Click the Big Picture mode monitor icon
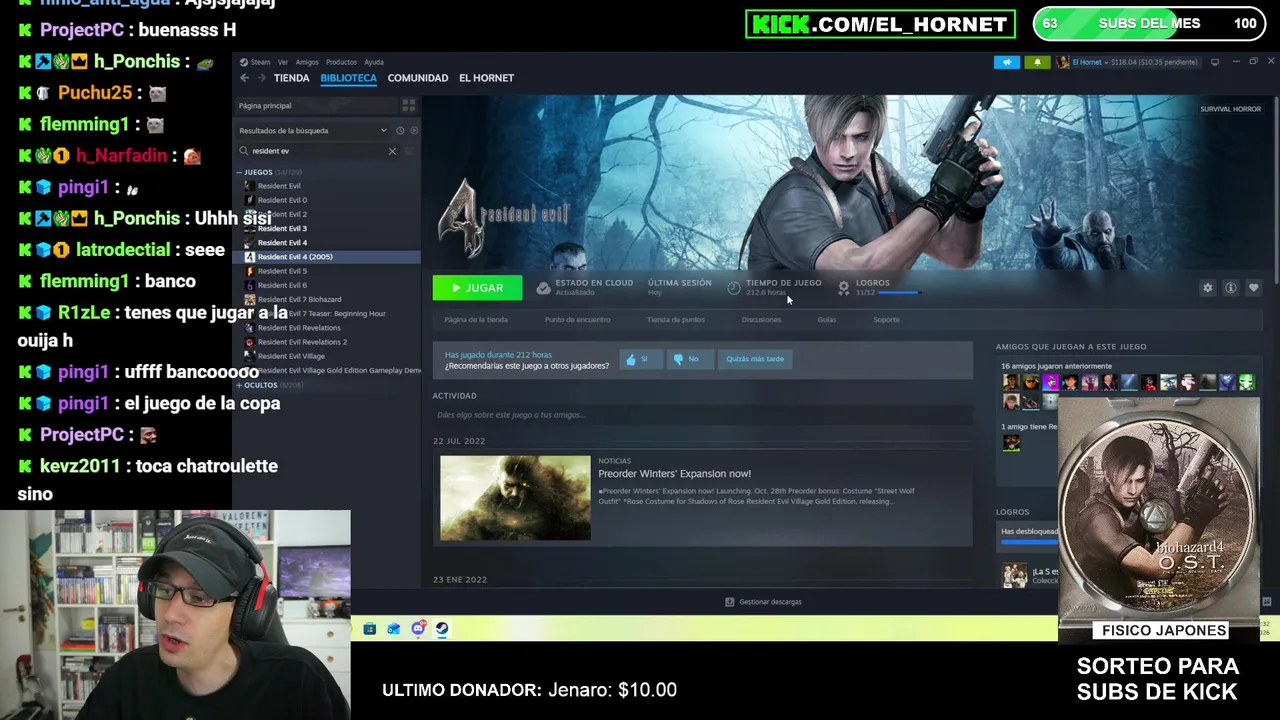 tap(1215, 62)
